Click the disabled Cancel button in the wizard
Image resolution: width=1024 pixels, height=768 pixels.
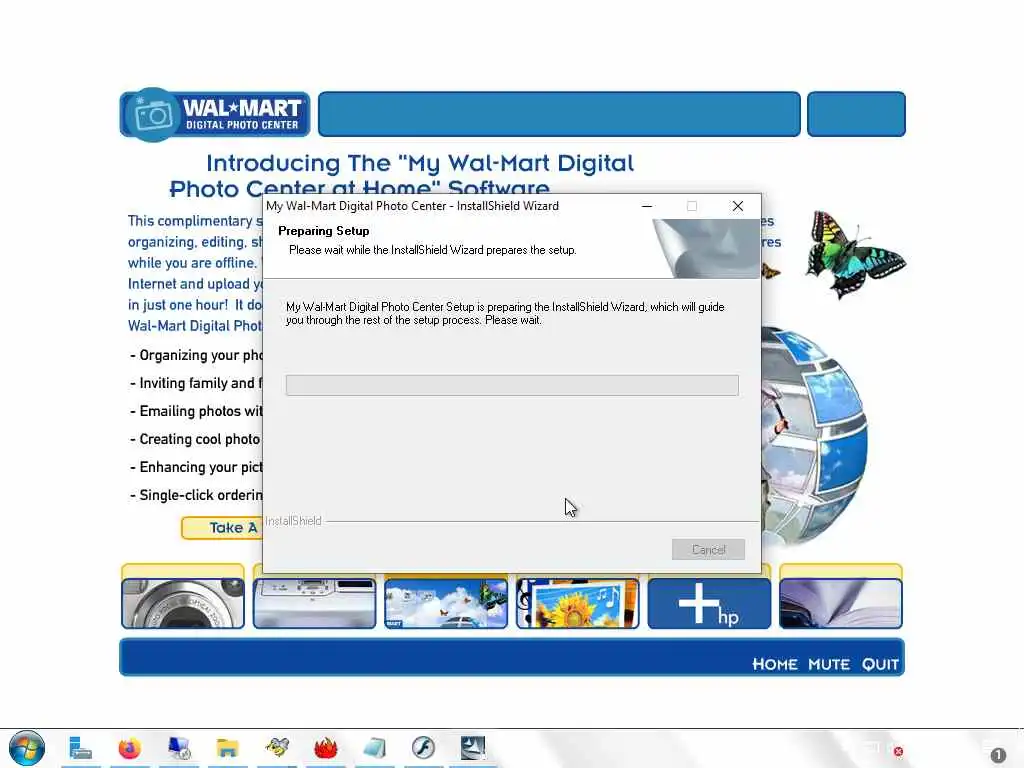[708, 549]
